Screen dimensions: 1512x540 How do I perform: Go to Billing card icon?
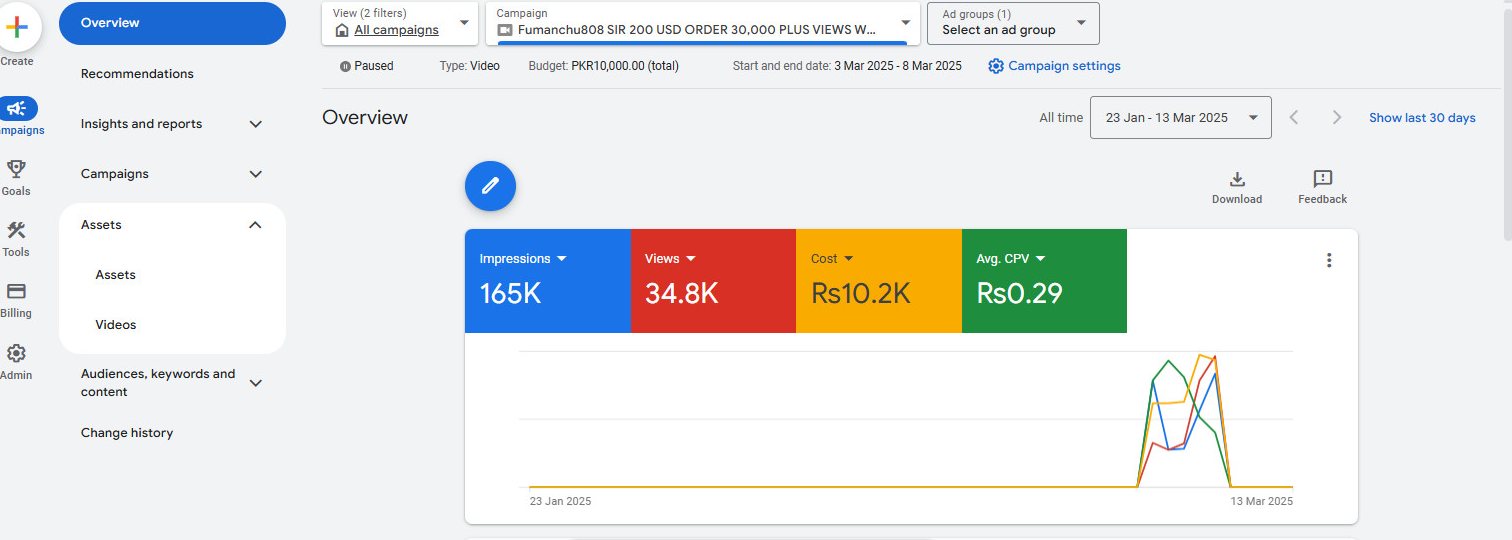[x=16, y=292]
